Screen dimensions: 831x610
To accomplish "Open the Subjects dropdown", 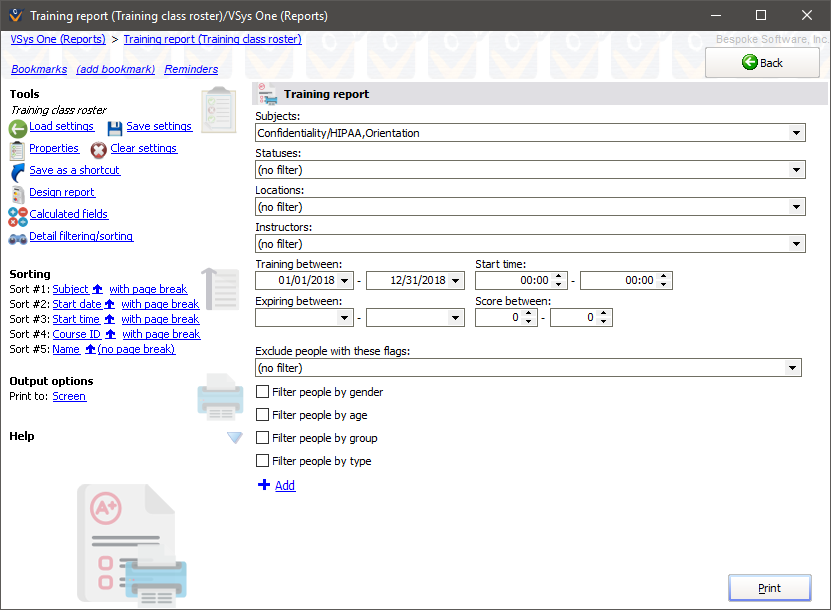I will click(797, 132).
